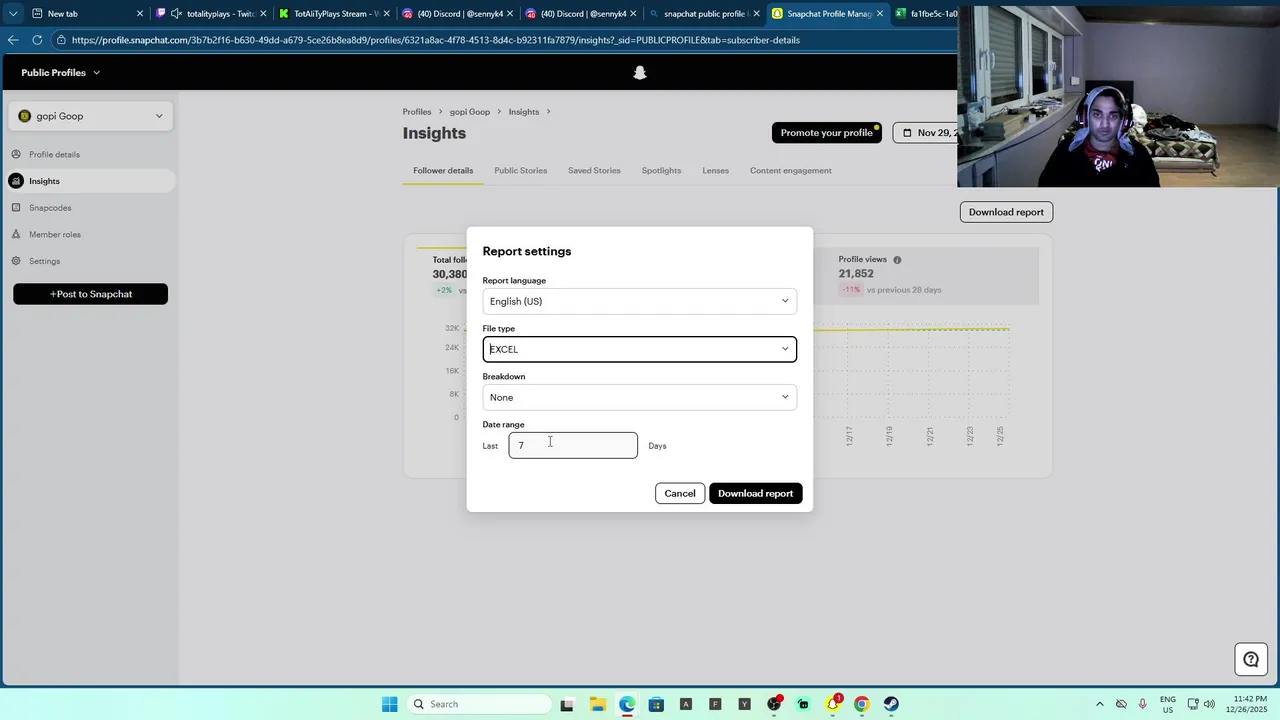Click the Member roles sidebar icon

click(x=16, y=234)
